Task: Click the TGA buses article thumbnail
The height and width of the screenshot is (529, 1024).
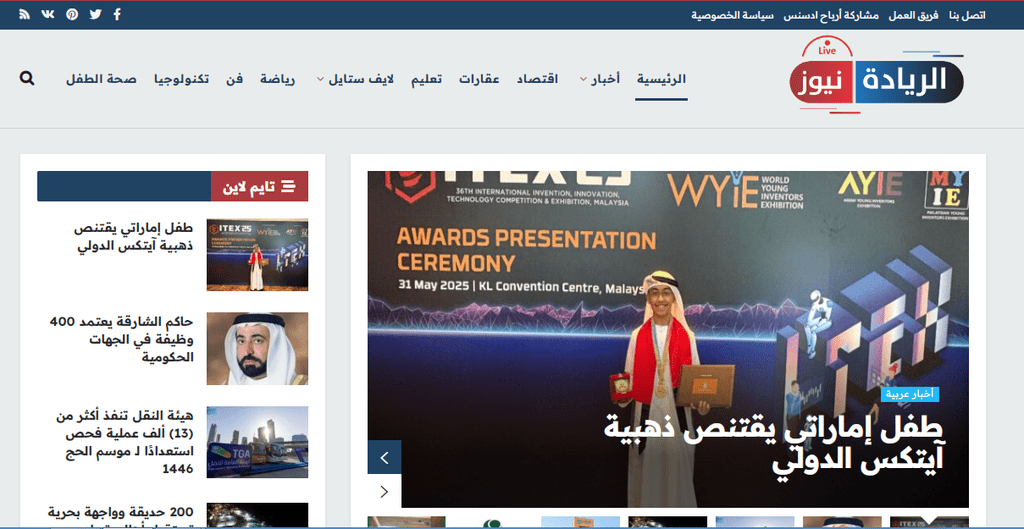Action: tap(257, 442)
